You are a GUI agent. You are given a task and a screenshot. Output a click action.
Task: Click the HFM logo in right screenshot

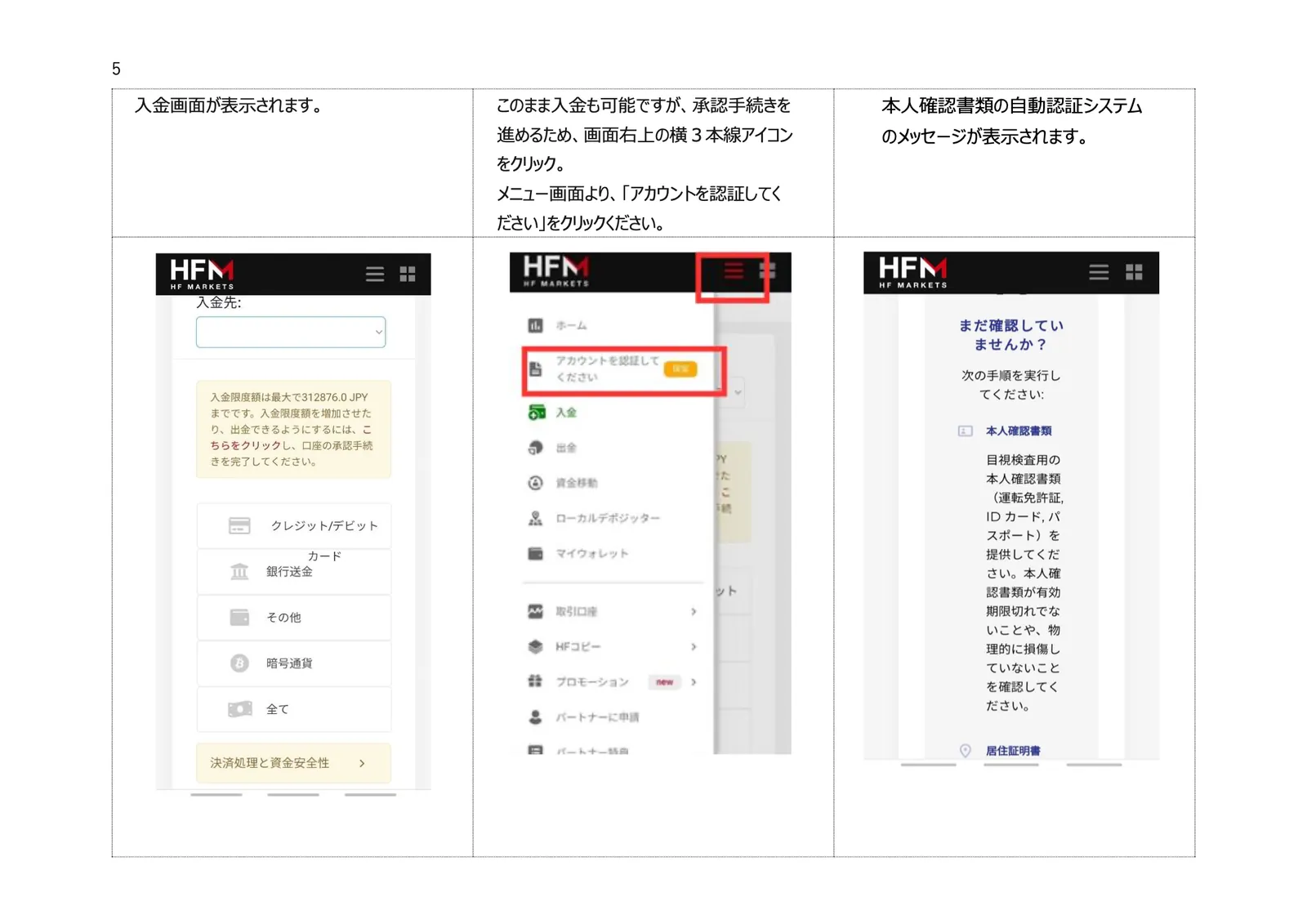click(x=912, y=272)
